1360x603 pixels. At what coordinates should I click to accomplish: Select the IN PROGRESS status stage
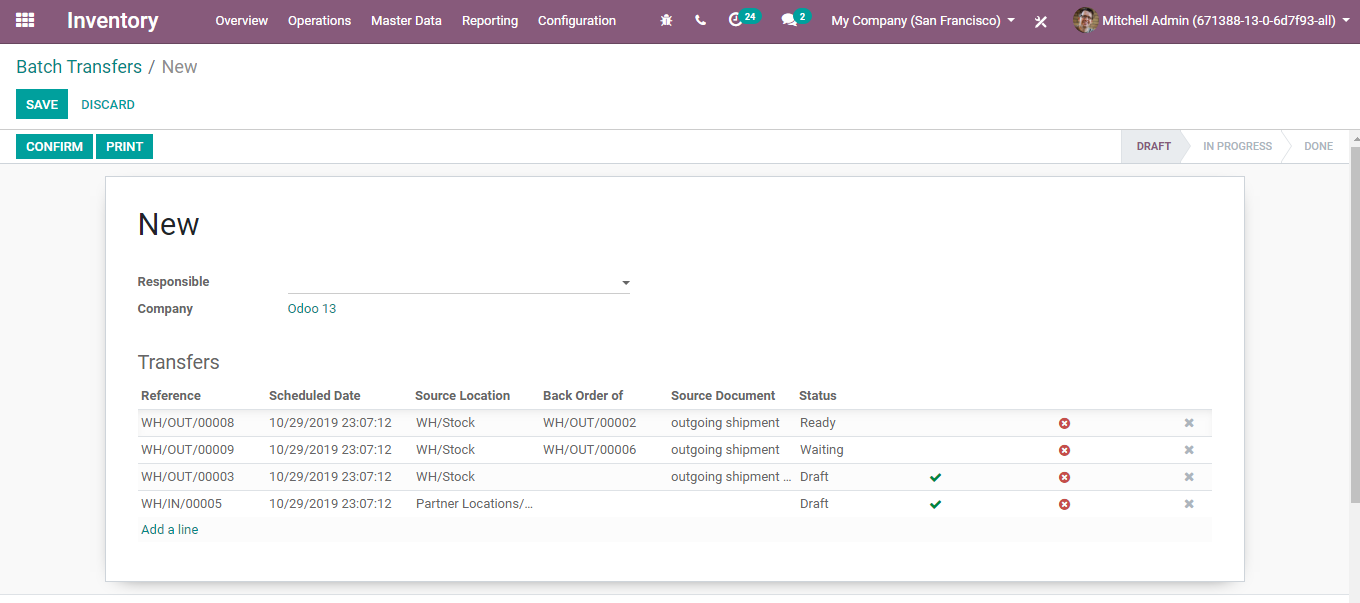[1237, 146]
